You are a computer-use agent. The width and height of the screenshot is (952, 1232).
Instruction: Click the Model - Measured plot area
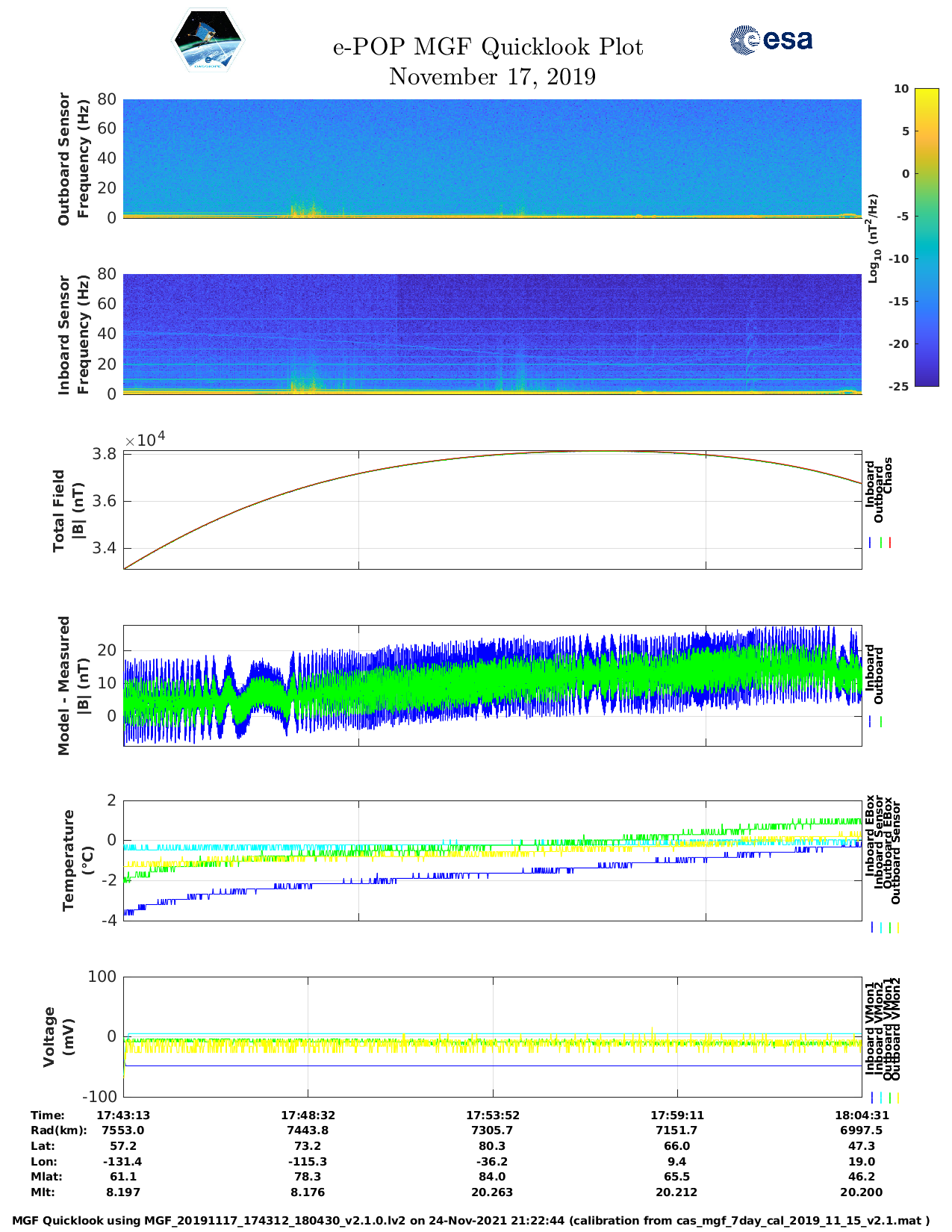coord(492,685)
